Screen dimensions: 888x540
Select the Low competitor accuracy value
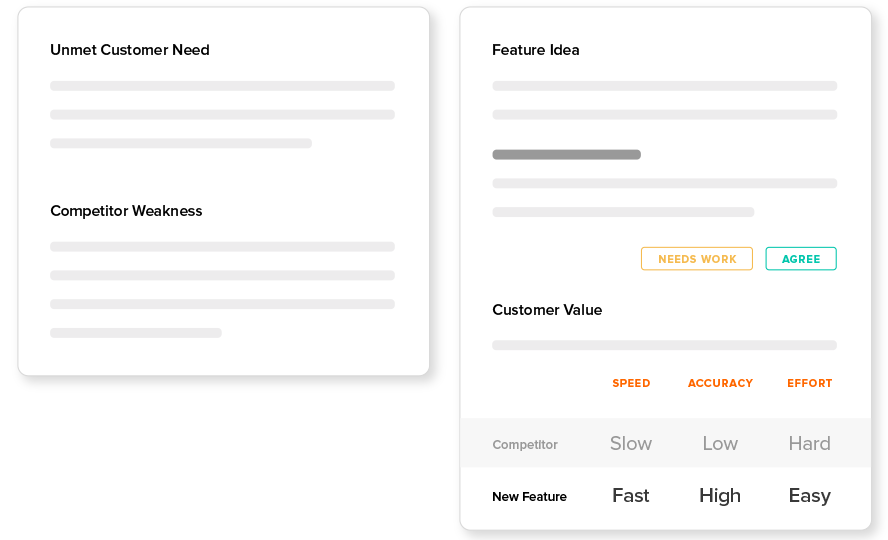point(720,443)
